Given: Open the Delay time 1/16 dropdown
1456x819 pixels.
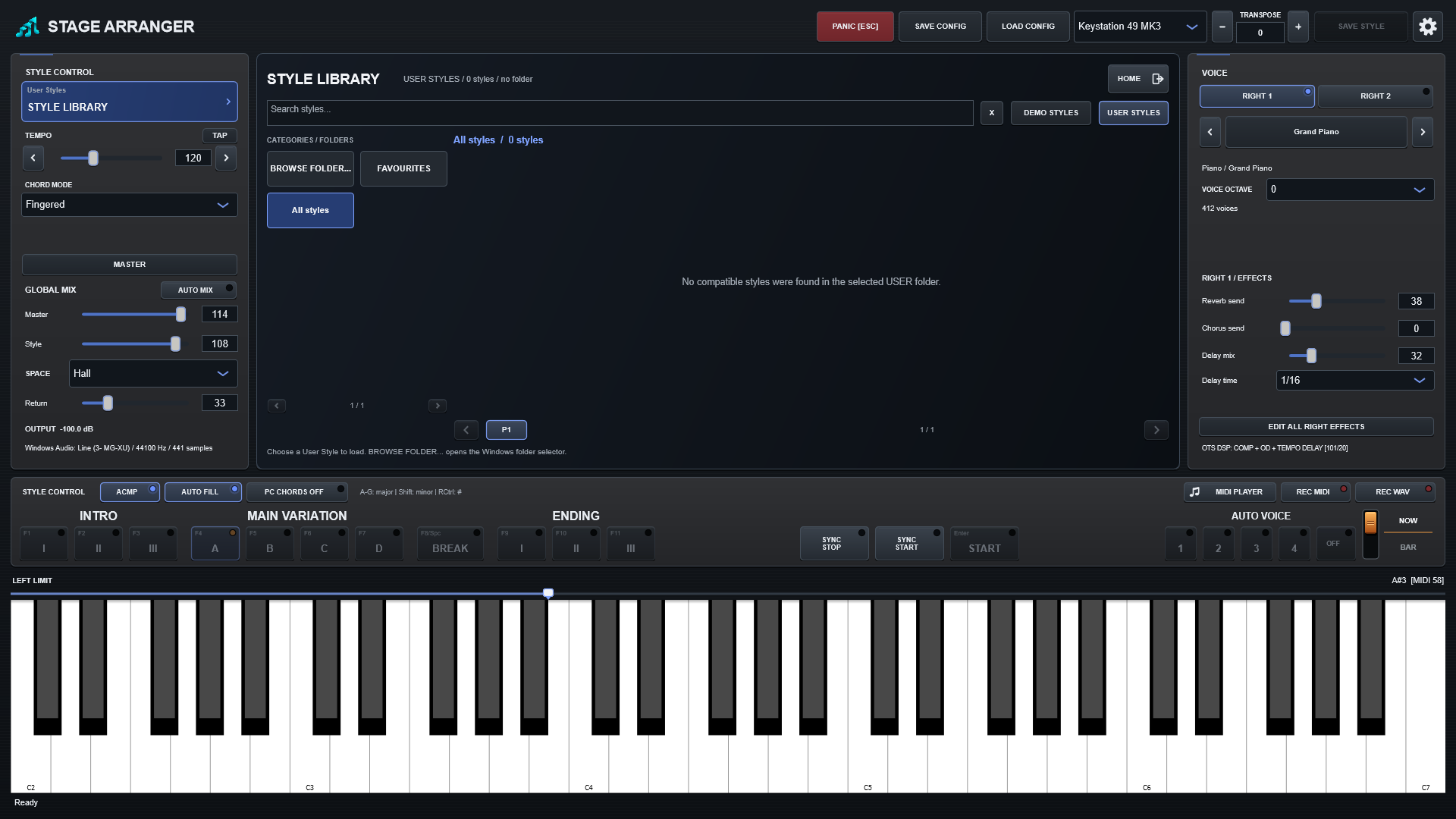Looking at the screenshot, I should click(1355, 381).
